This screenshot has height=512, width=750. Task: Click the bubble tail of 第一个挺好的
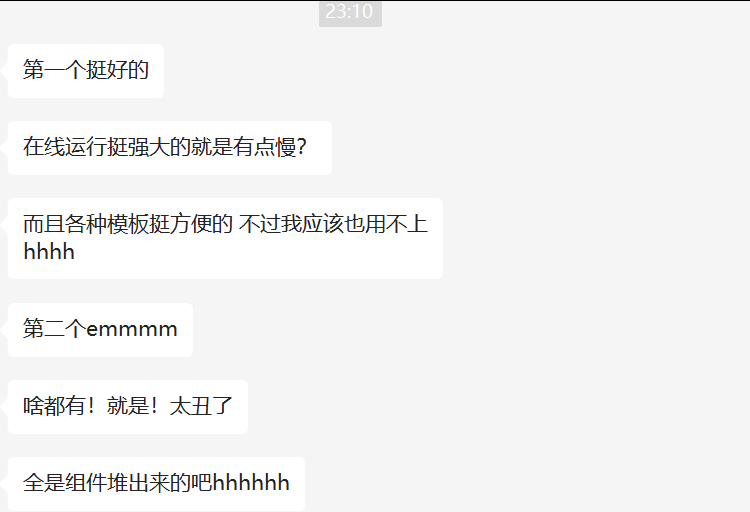tap(4, 71)
